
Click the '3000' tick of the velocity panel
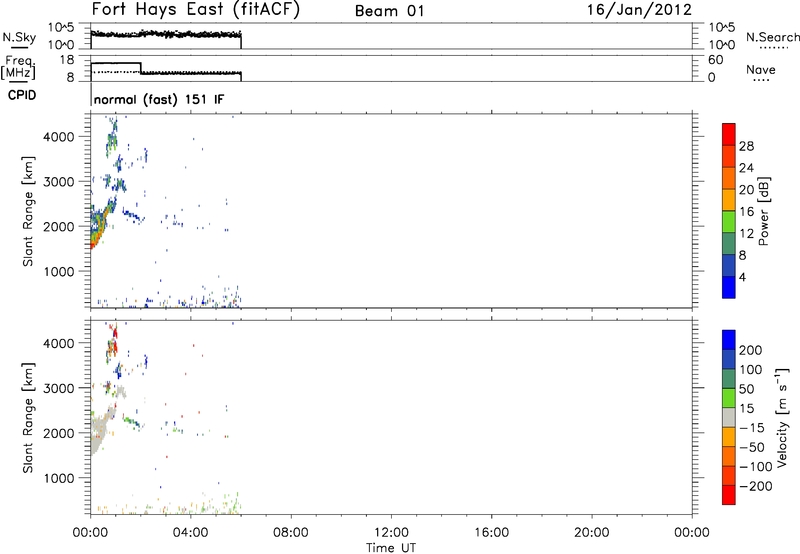58,388
